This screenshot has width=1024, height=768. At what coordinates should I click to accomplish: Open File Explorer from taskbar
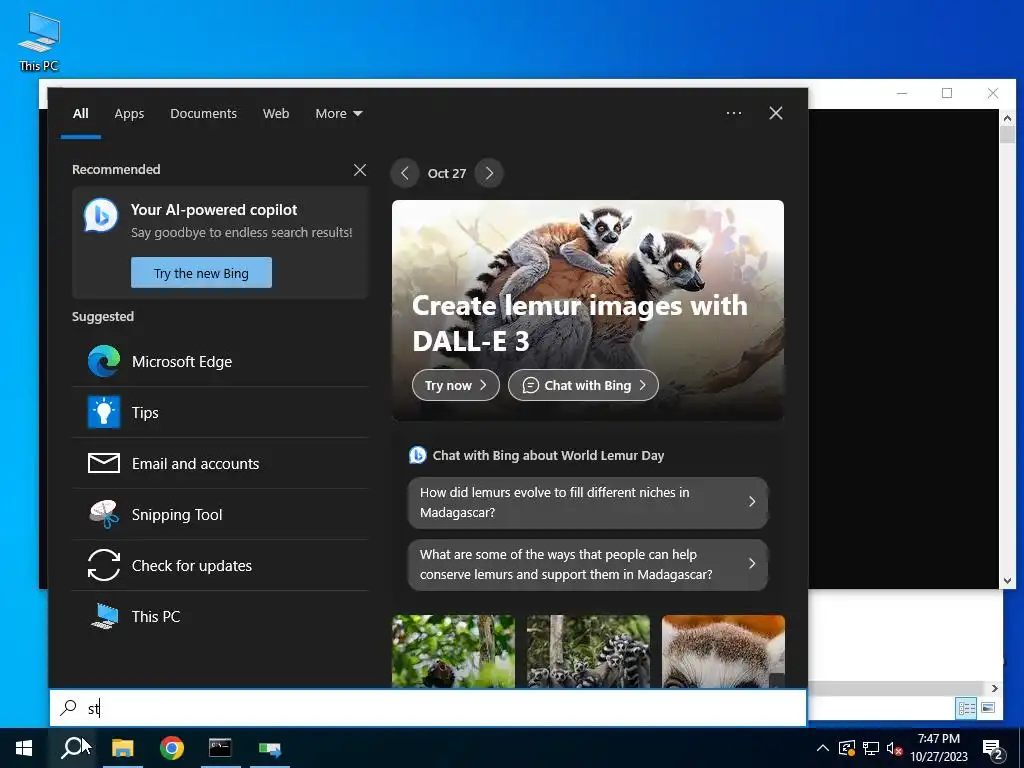pos(122,748)
